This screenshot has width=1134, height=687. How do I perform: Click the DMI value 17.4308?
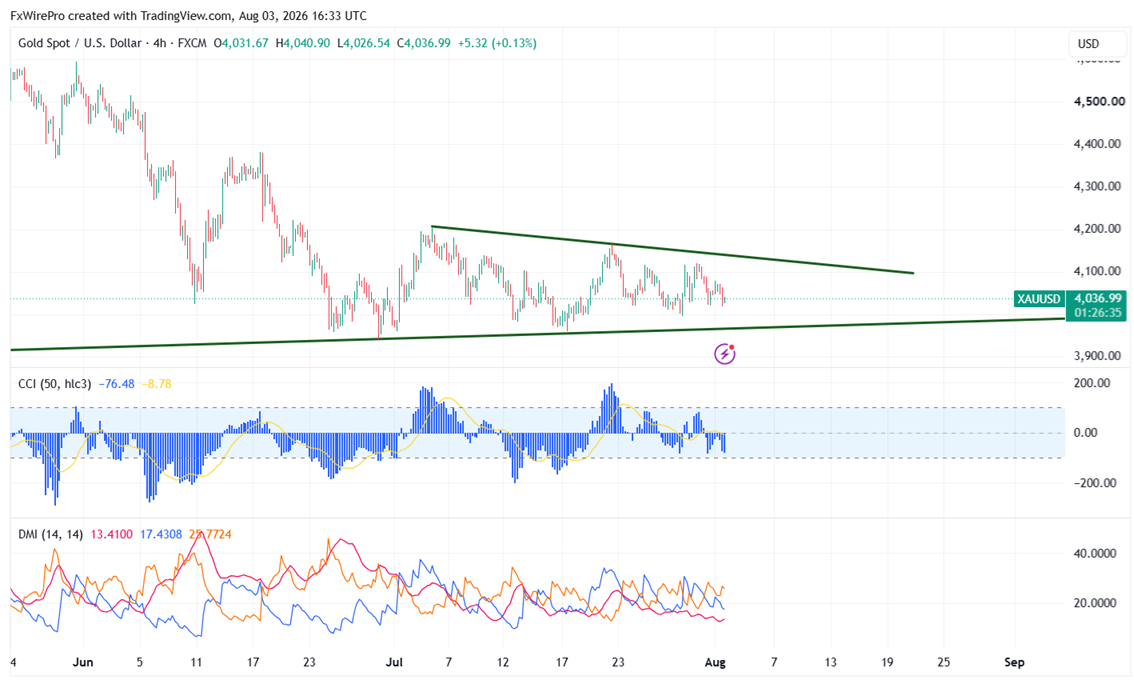pos(161,534)
